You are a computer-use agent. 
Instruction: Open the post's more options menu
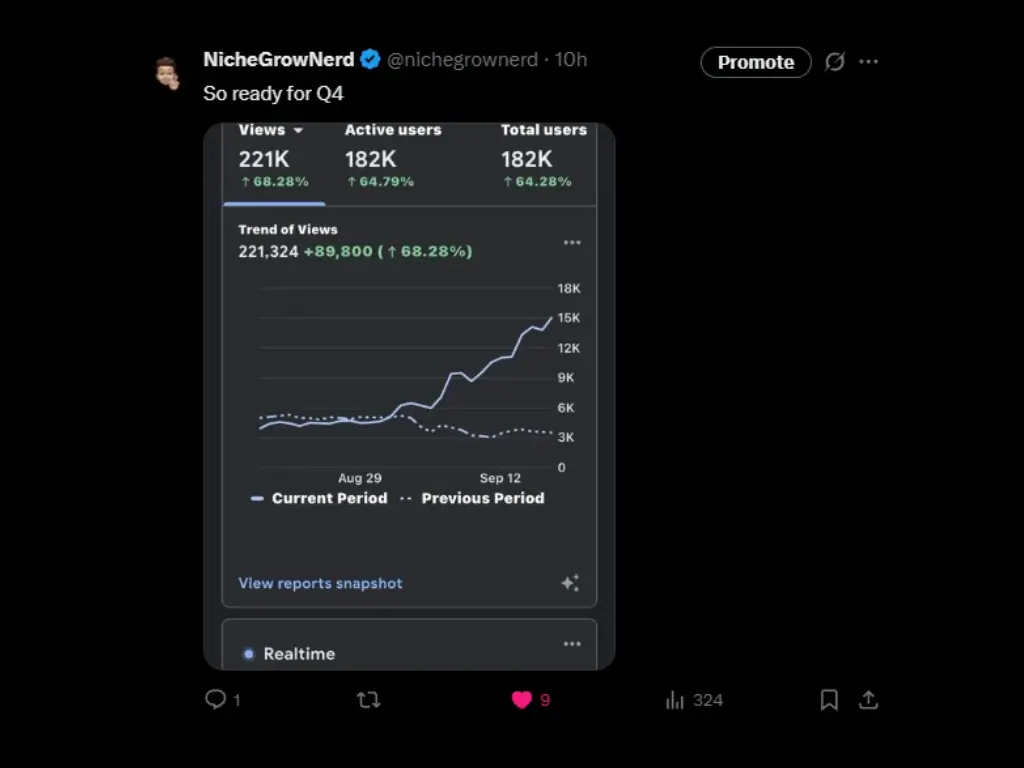pos(869,62)
